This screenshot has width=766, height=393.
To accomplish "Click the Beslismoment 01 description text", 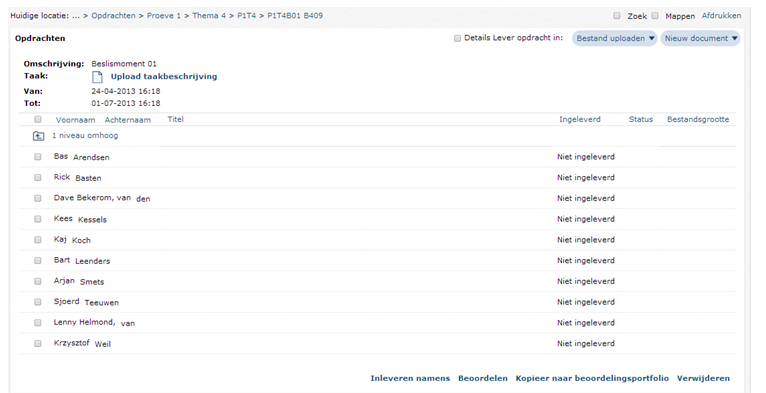I will (124, 64).
